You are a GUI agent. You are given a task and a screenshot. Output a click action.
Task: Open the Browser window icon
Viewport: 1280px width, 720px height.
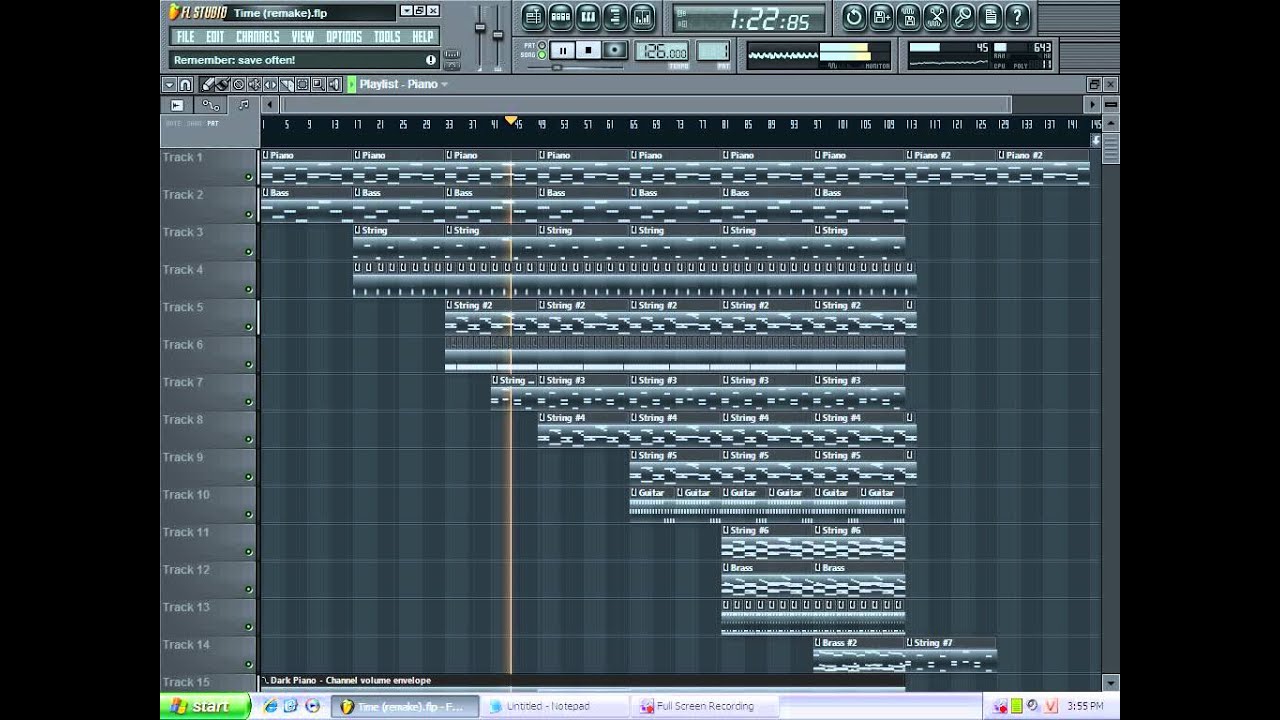coord(615,17)
